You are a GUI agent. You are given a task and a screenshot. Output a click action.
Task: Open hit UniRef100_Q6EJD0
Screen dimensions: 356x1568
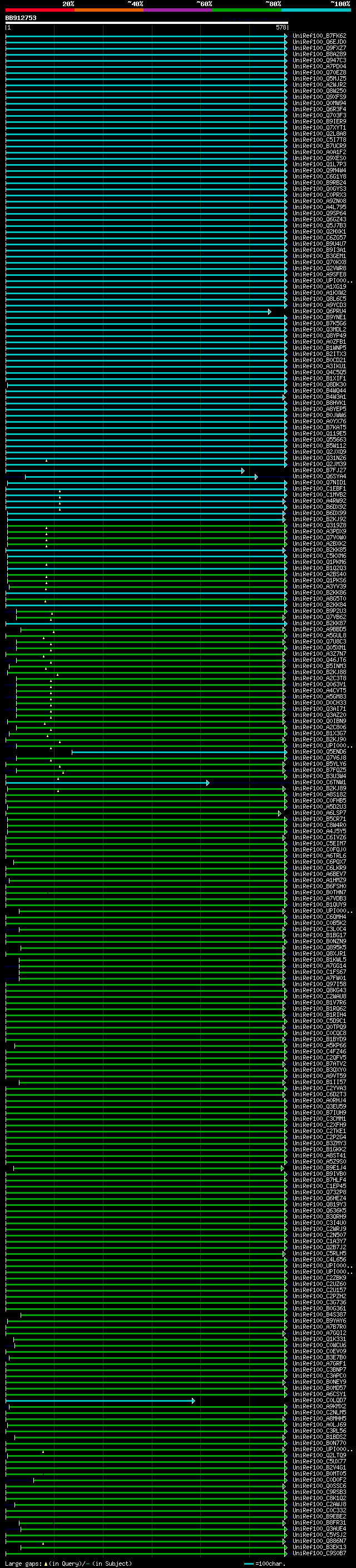319,42
